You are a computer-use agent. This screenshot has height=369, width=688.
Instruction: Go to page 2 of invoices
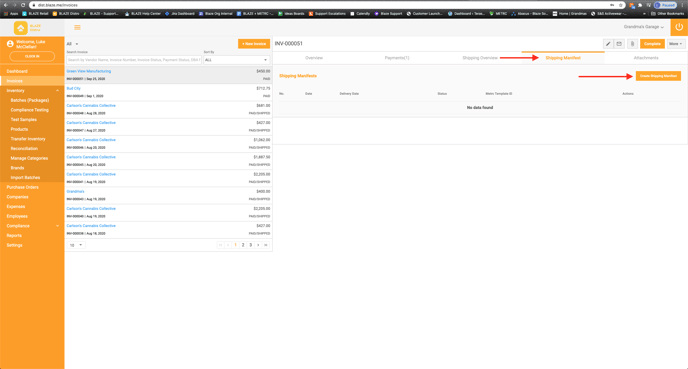point(243,245)
